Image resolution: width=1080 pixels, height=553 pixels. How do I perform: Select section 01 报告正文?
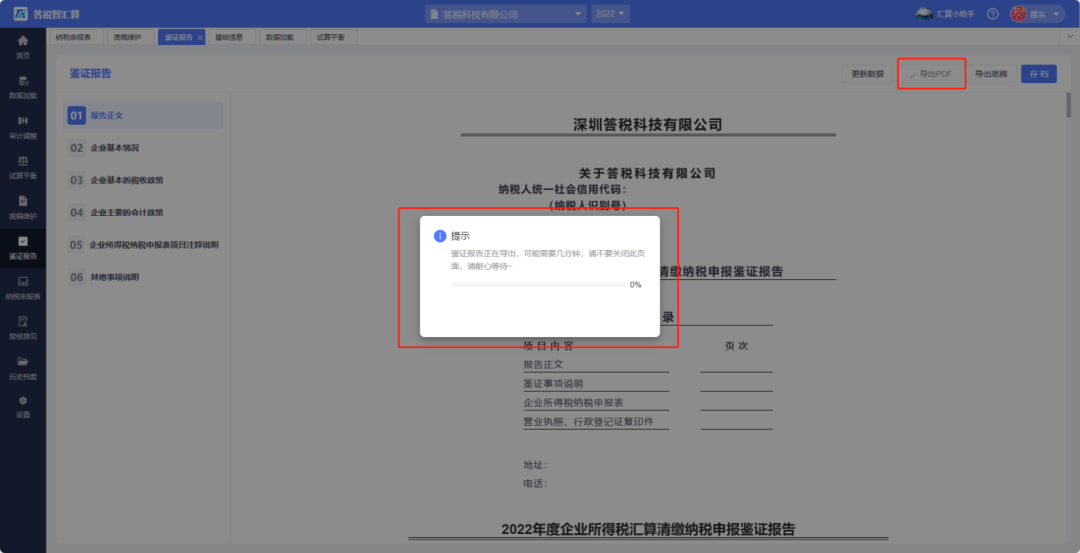[144, 116]
